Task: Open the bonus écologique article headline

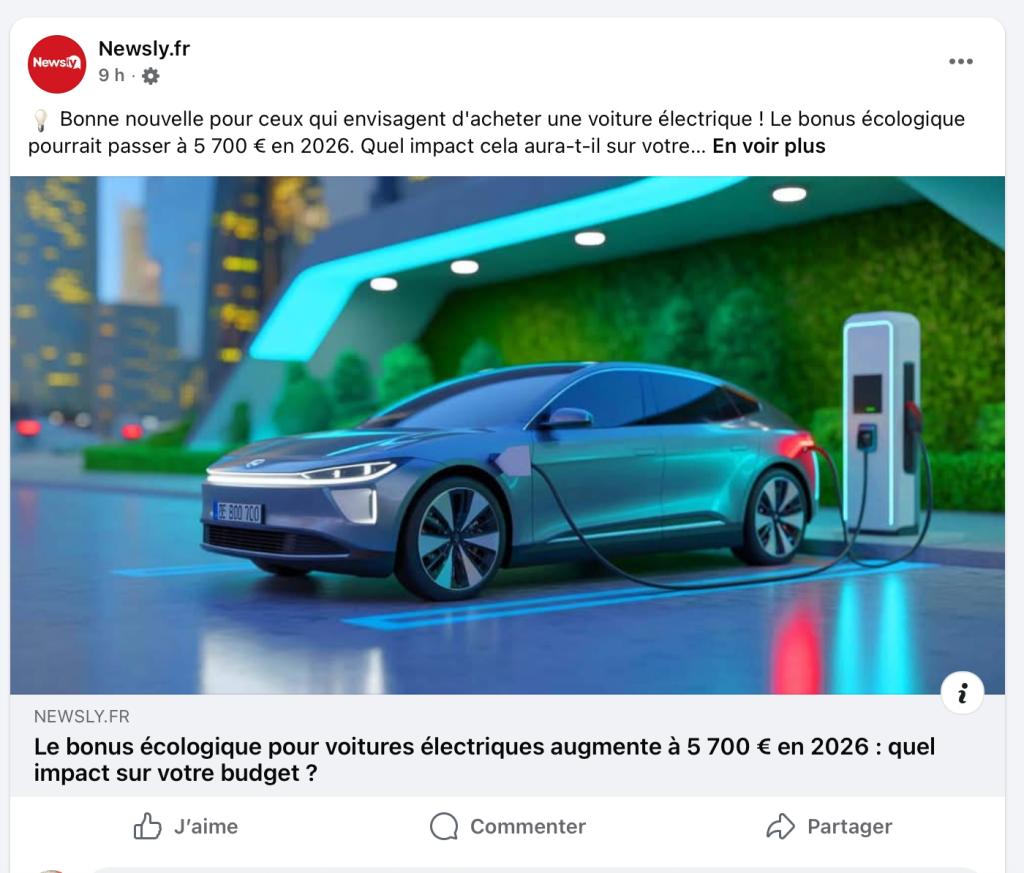Action: [485, 759]
